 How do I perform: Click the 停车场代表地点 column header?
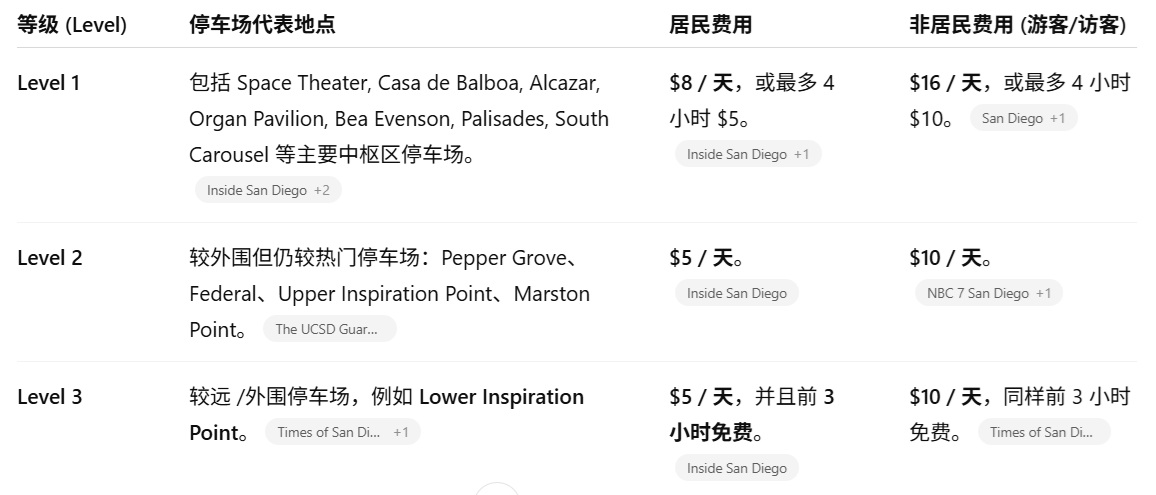coord(262,25)
